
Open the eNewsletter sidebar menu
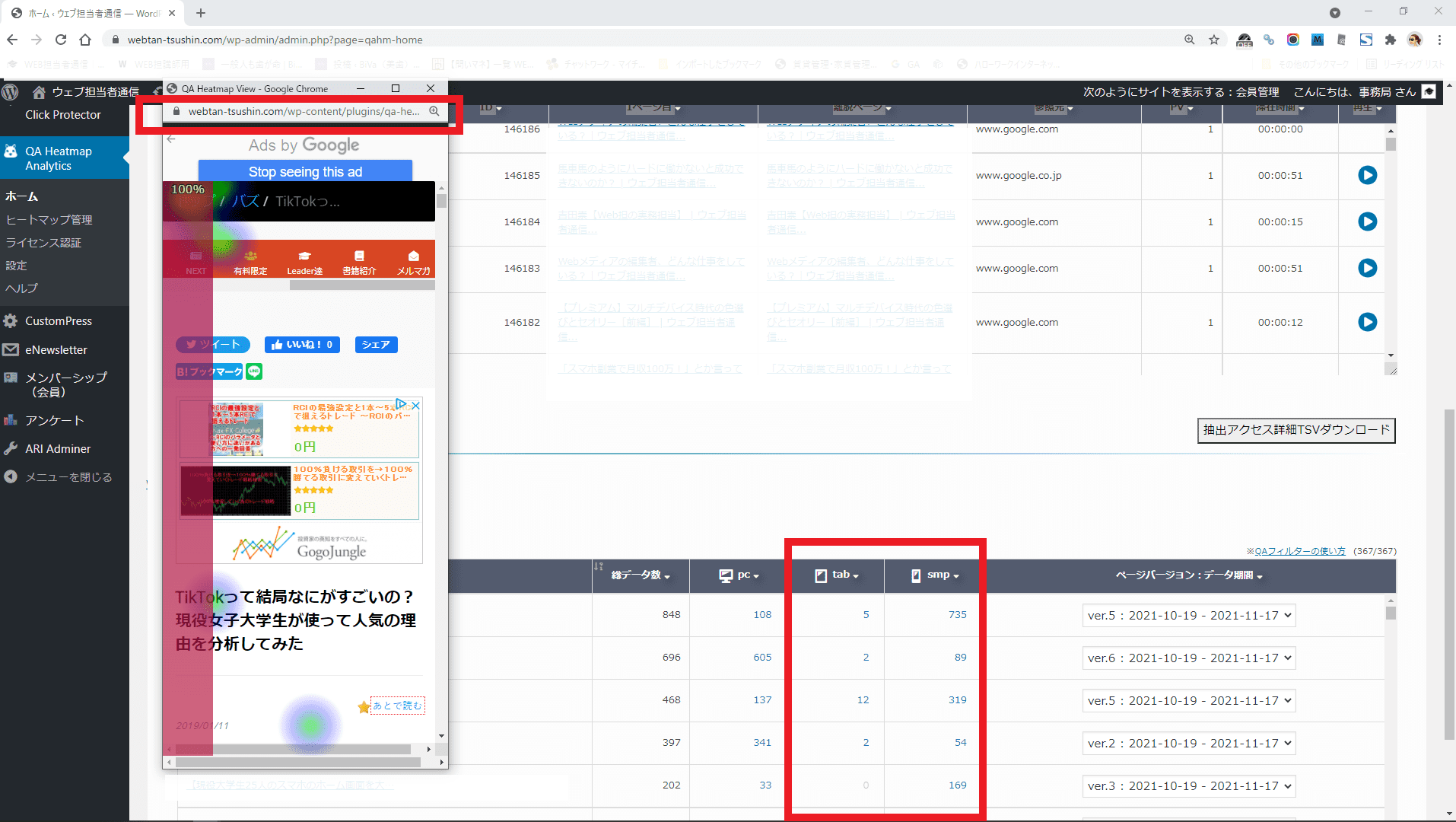coord(56,350)
